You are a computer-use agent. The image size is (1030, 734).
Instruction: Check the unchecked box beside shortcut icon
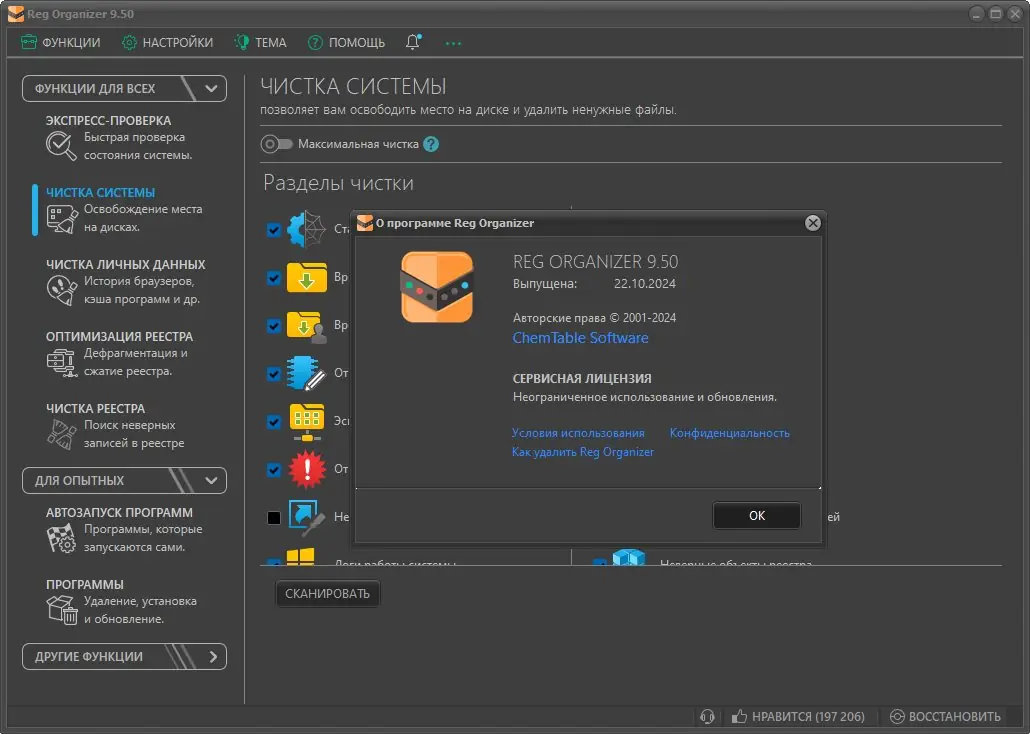(274, 518)
